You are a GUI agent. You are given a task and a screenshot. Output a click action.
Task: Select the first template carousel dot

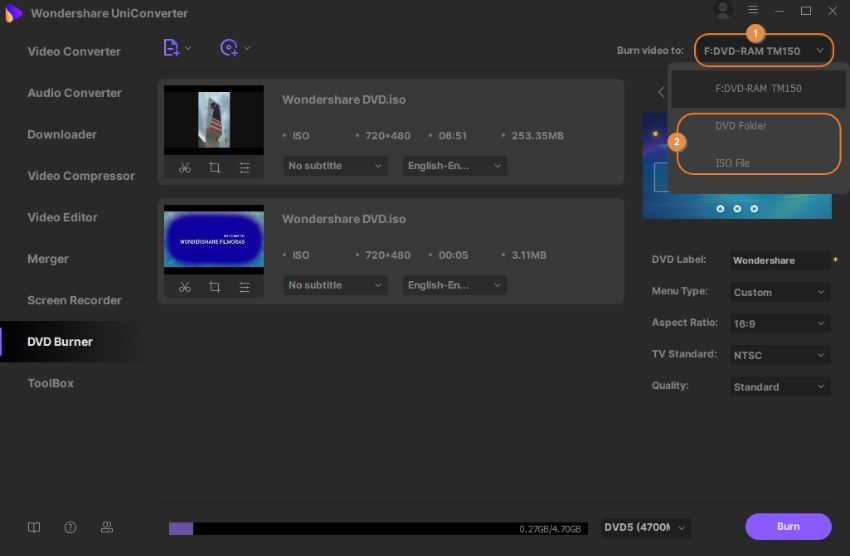click(720, 209)
